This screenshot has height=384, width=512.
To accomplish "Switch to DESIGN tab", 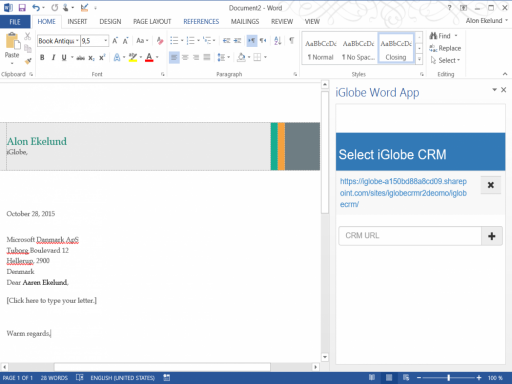I will (x=110, y=22).
